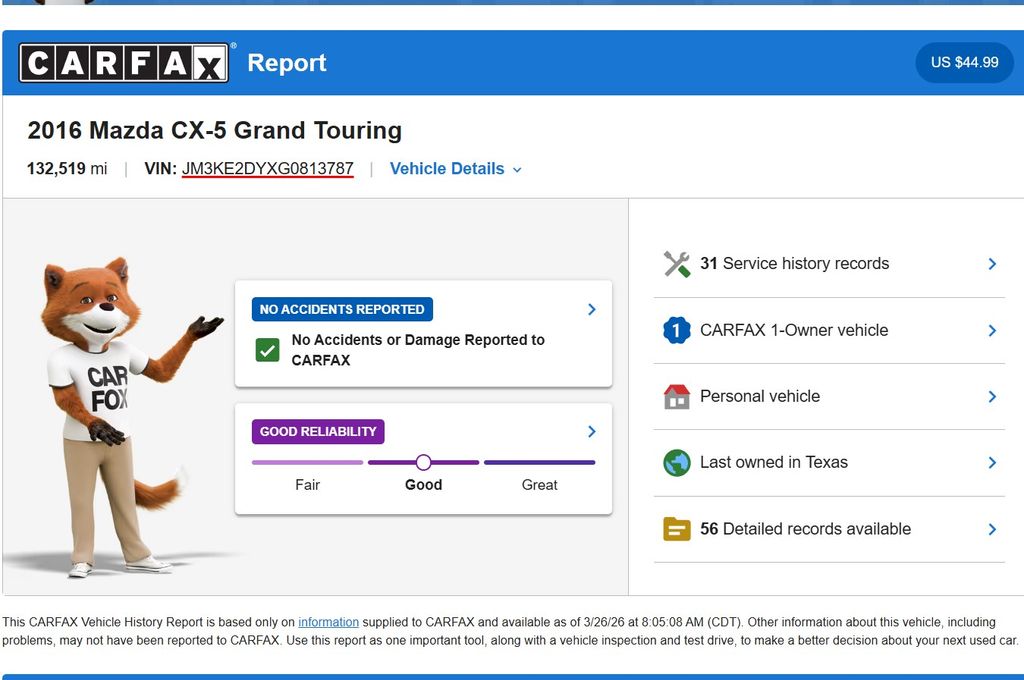
Task: Click the underlined VIN number
Action: (267, 169)
